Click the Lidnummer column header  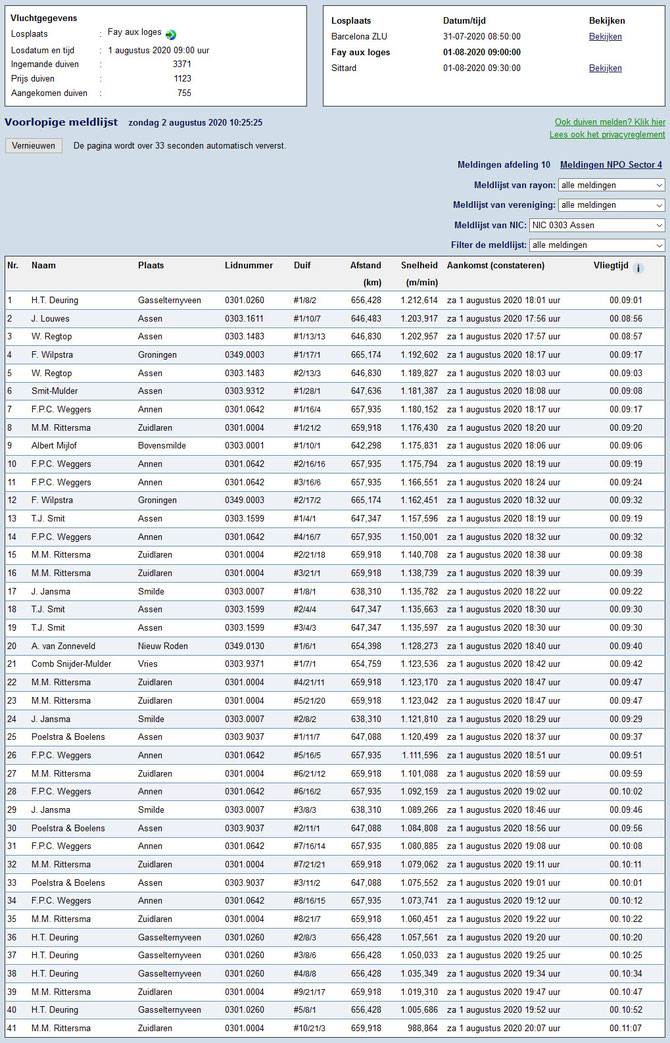[x=249, y=265]
